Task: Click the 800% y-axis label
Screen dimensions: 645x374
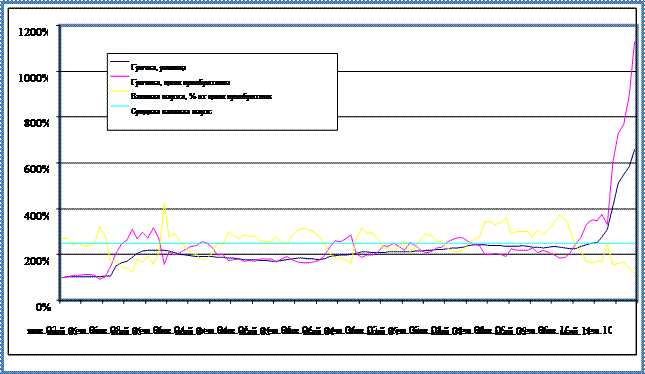Action: 36,123
